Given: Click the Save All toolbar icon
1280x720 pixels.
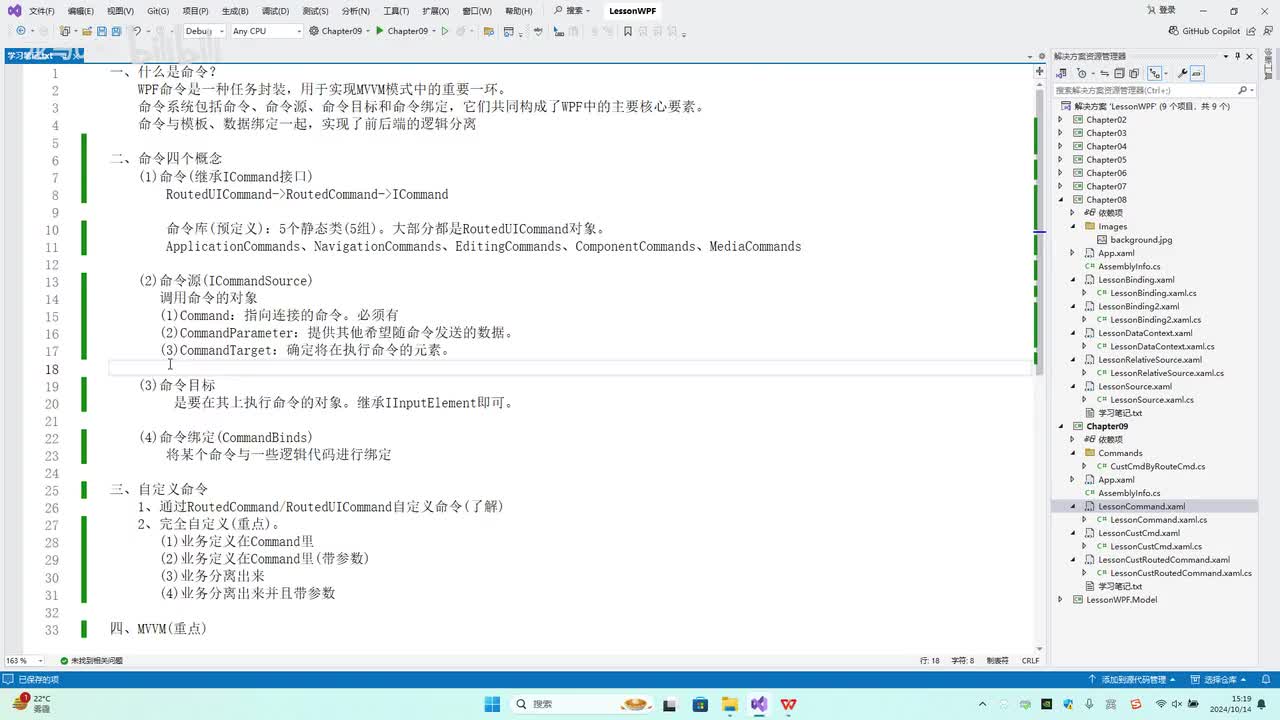Looking at the screenshot, I should pos(116,31).
